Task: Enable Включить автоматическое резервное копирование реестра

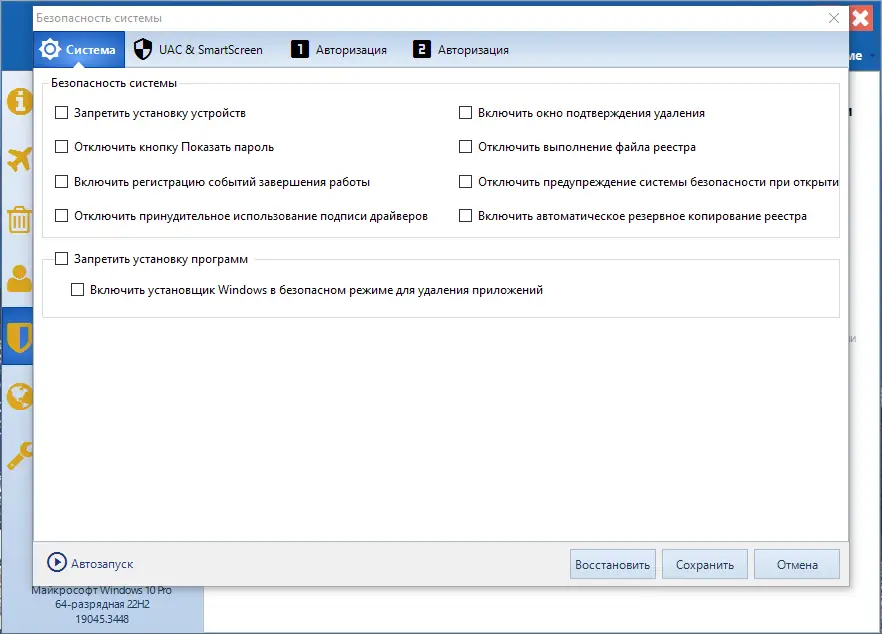Action: (x=465, y=215)
